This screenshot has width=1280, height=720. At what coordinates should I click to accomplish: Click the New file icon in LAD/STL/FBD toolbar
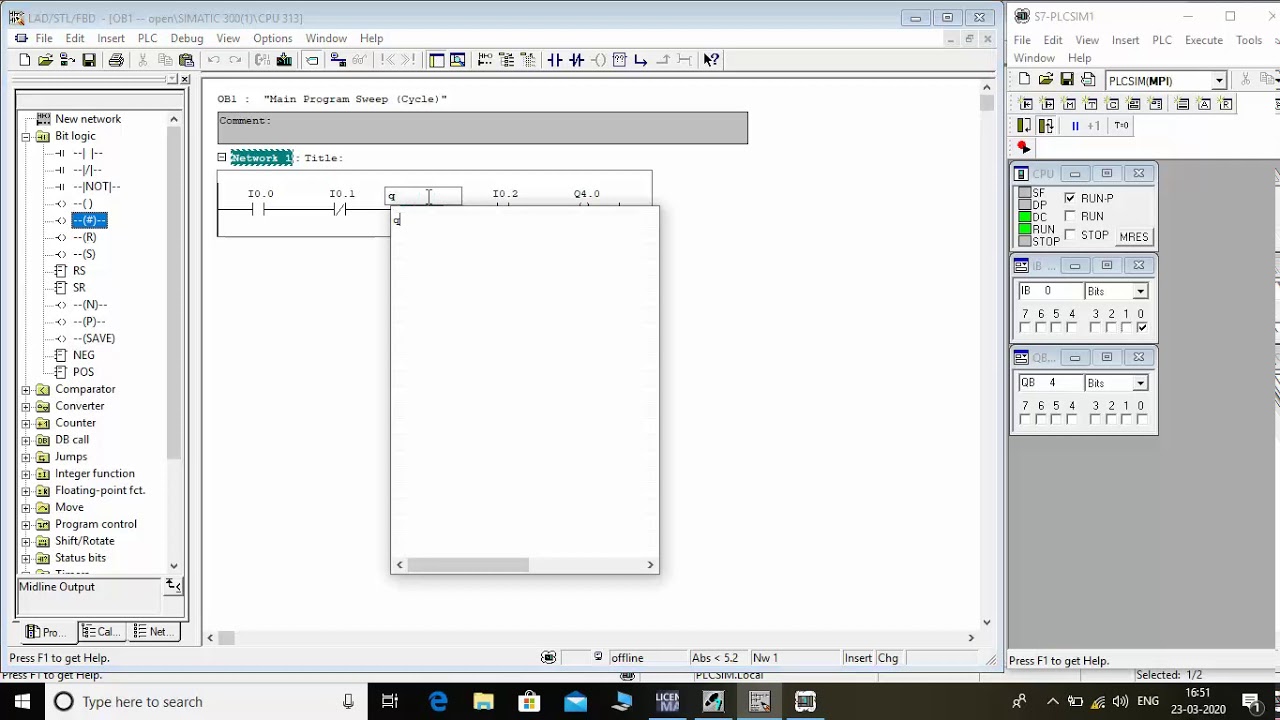coord(25,60)
